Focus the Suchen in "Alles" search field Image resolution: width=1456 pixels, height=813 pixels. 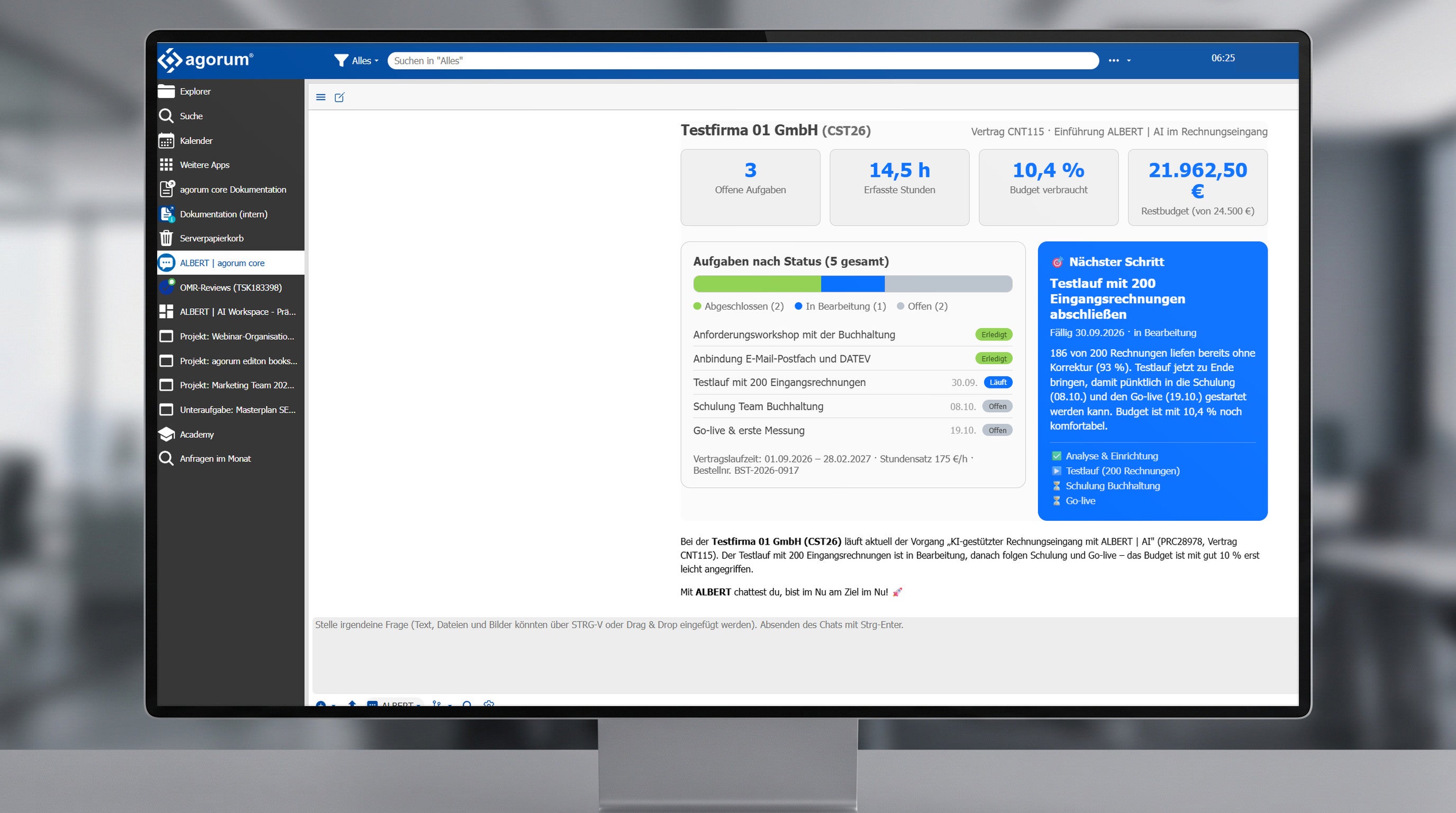coord(743,60)
